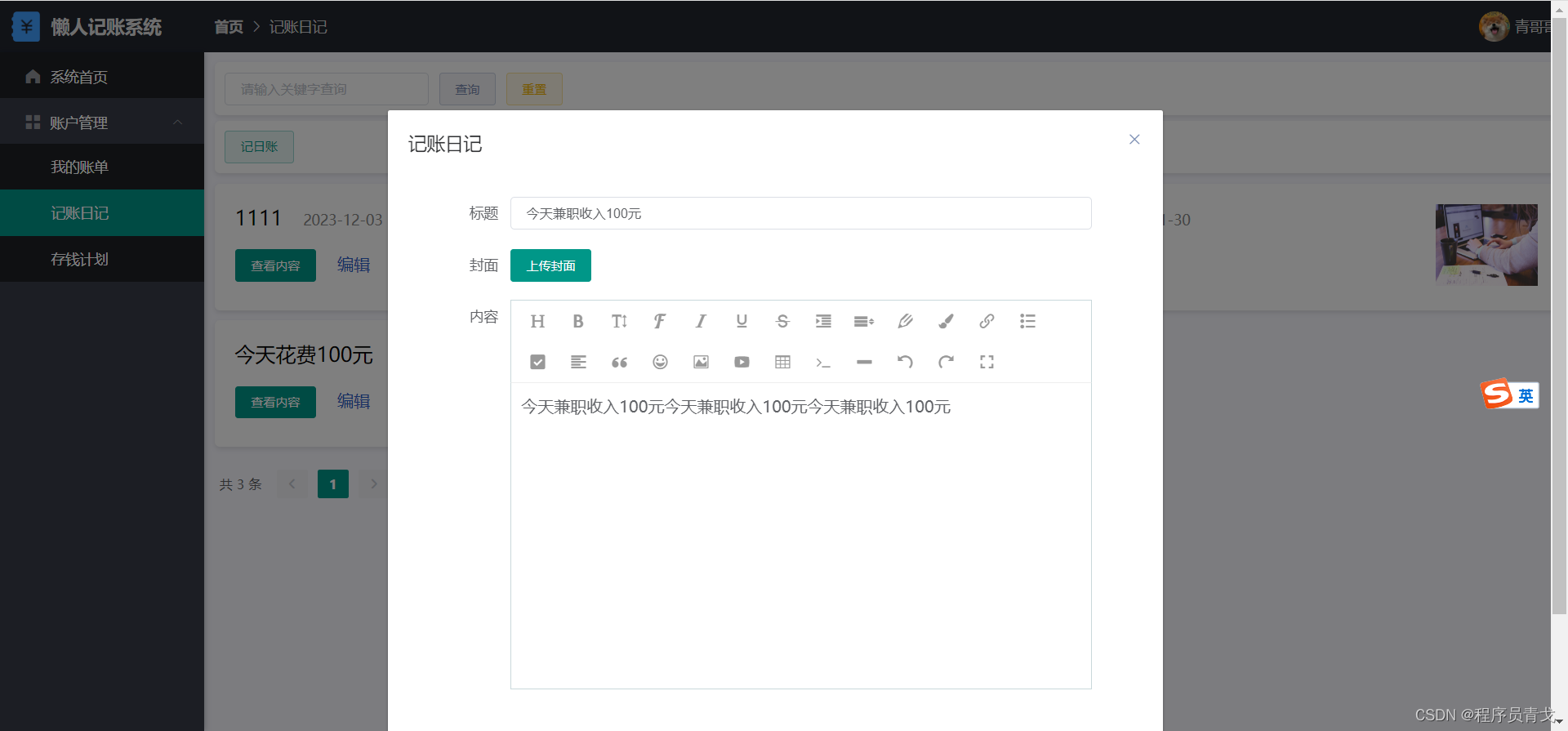This screenshot has width=1568, height=731.
Task: Click the 重置 reset button
Action: pos(534,89)
